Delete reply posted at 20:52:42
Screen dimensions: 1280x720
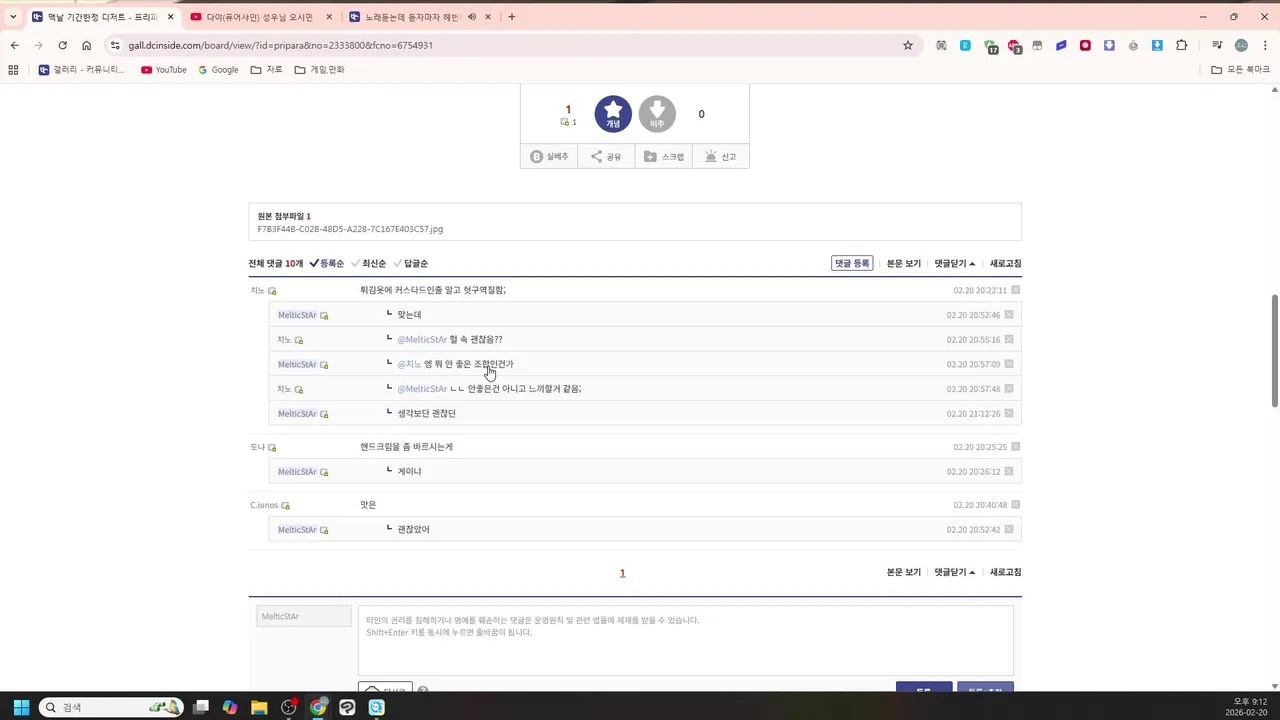click(x=1009, y=530)
